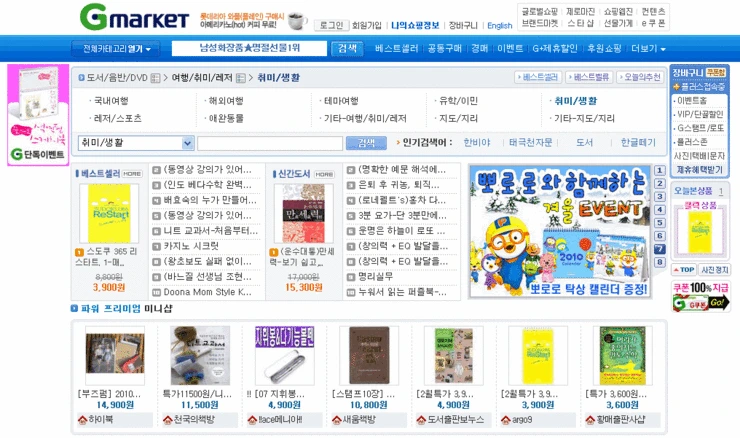Click the top search input field

point(249,48)
